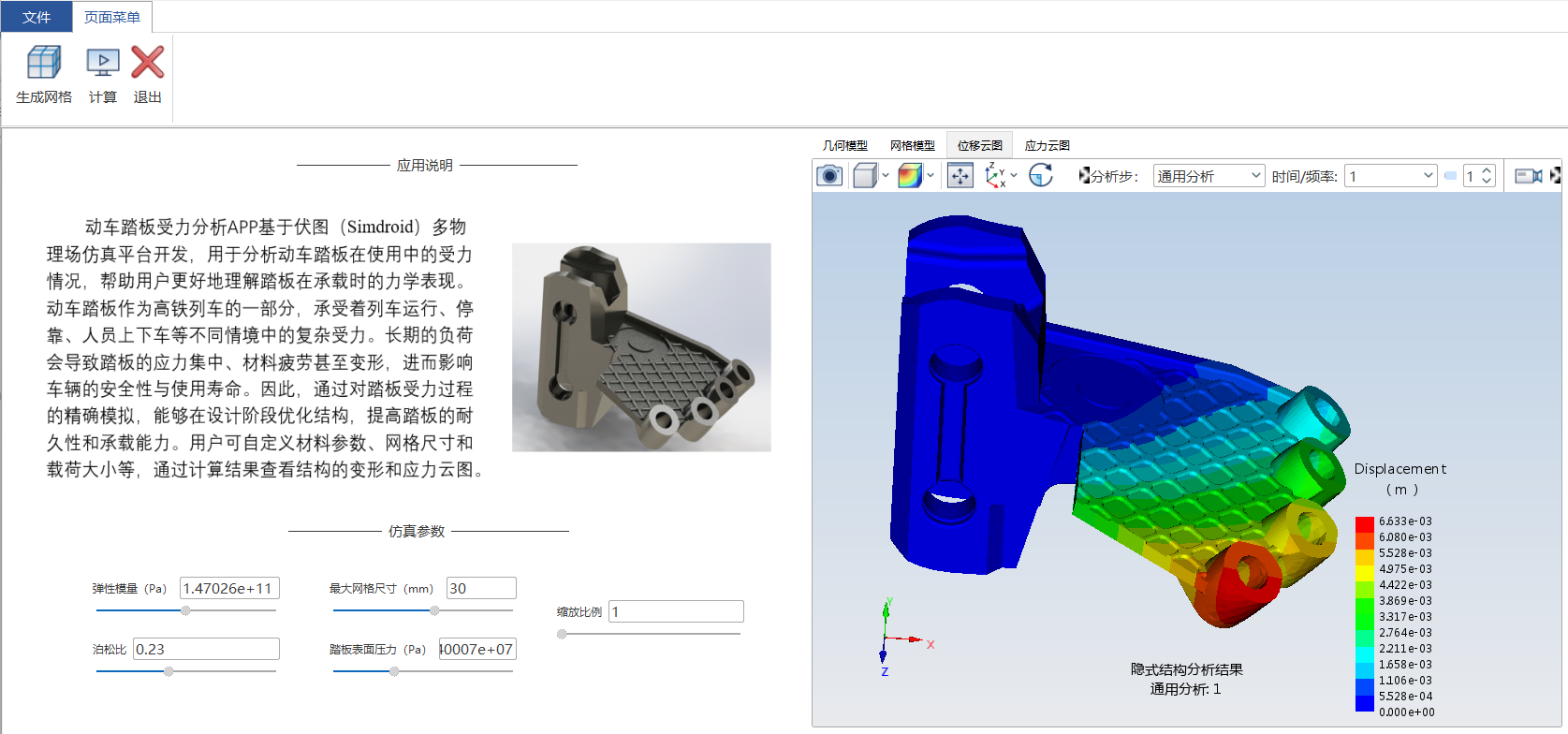
Task: Select the 位移云图 tab
Action: click(x=980, y=145)
